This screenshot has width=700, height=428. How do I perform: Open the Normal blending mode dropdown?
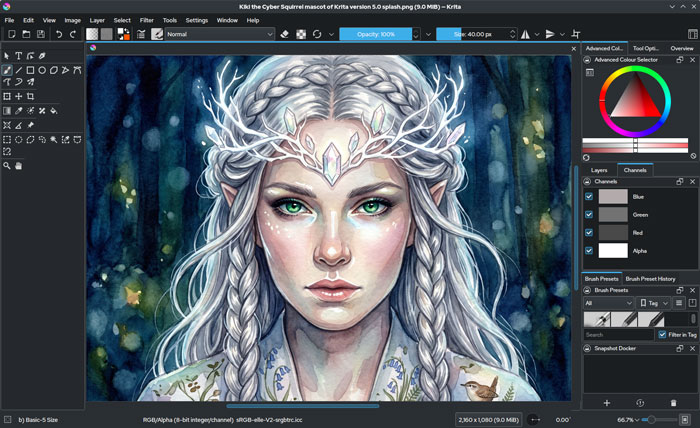point(219,34)
